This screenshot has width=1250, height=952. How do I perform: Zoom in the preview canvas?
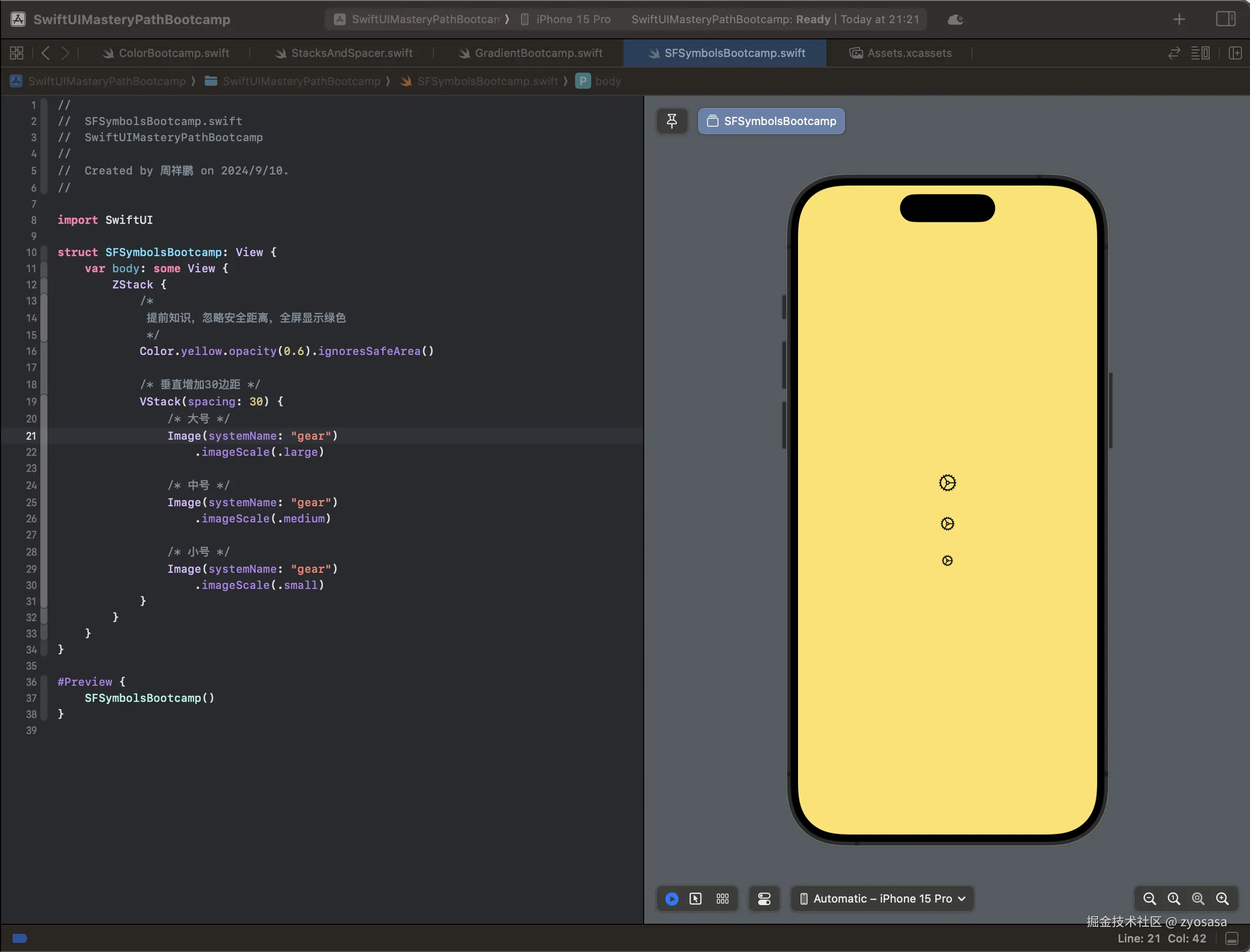pos(1222,899)
